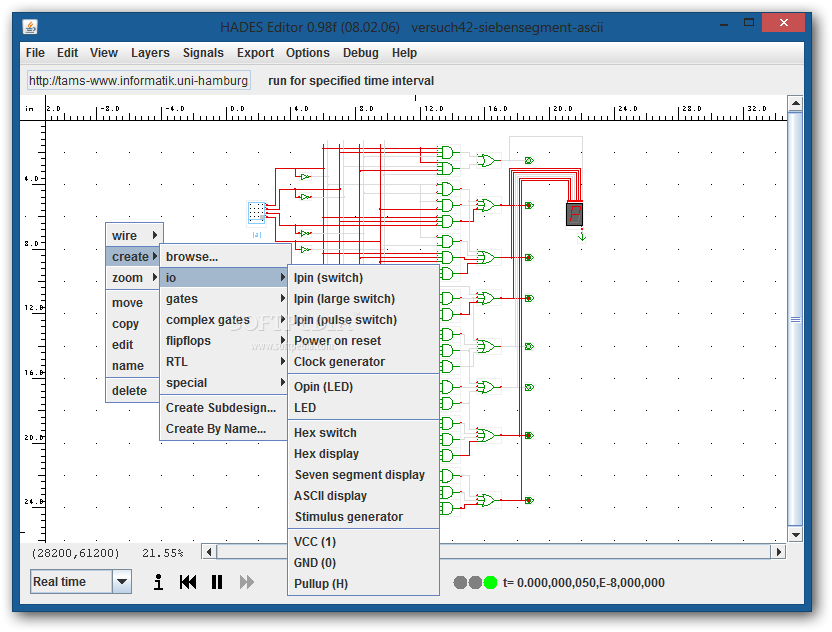Select Pullup (H) entry
Image resolution: width=832 pixels, height=632 pixels.
[363, 584]
